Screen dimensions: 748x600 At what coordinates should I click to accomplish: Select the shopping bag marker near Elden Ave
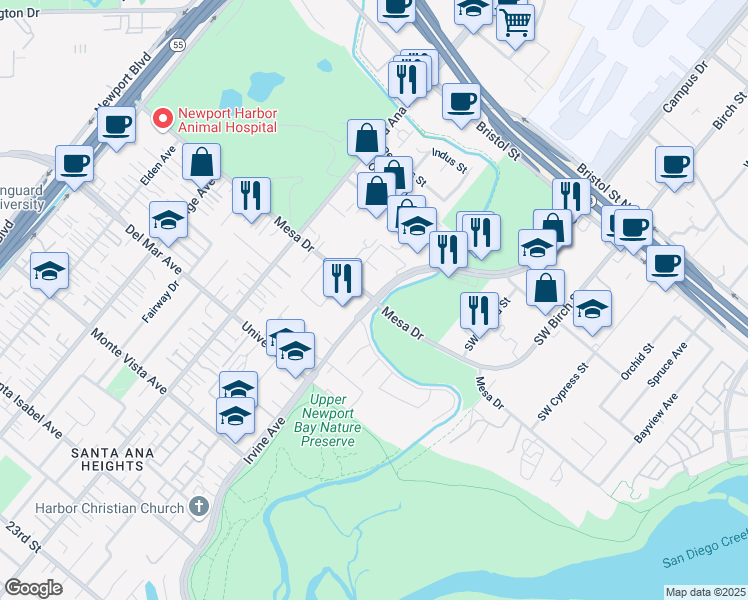point(201,164)
